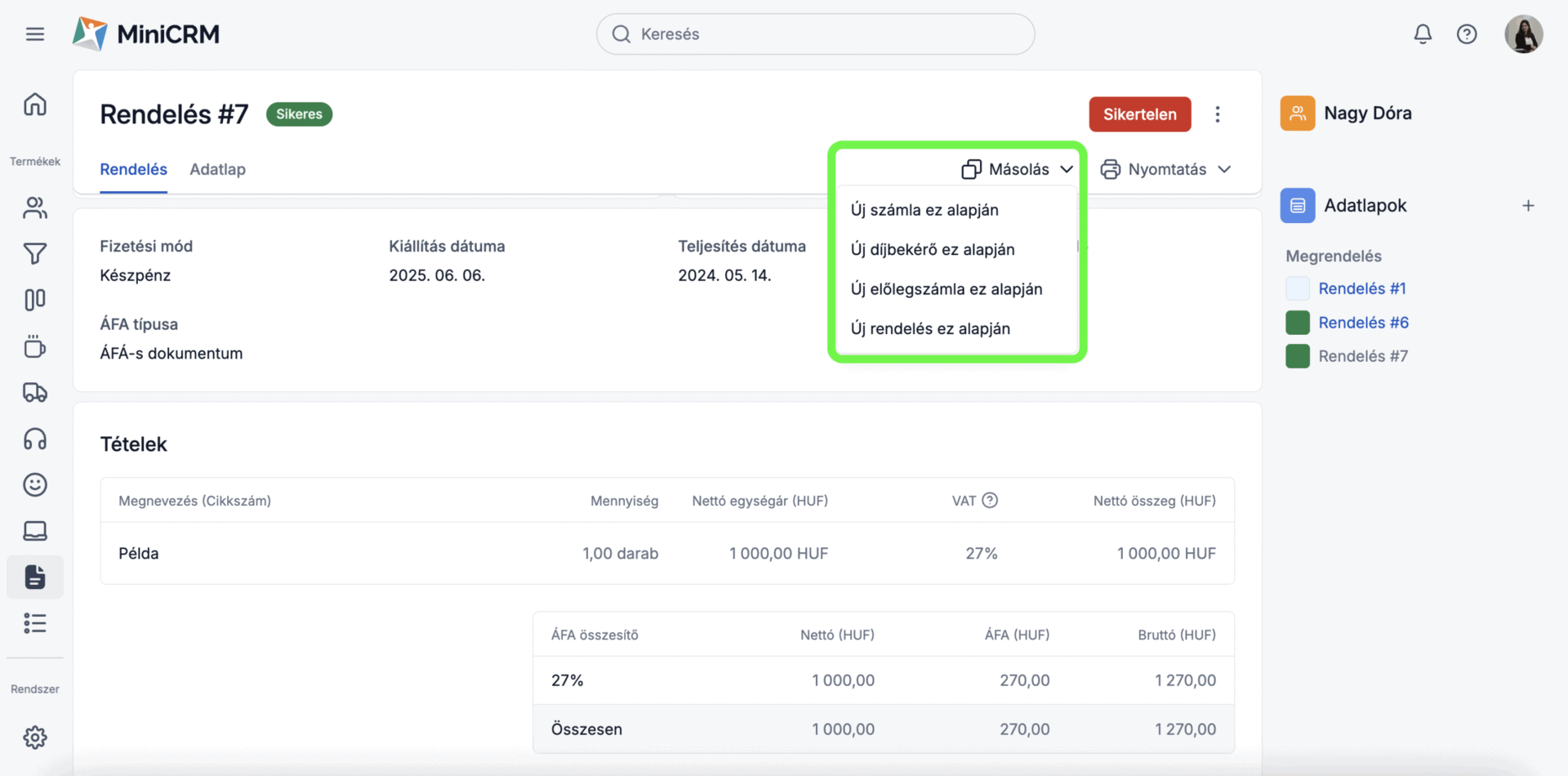1568x776 pixels.
Task: Click the Rendszer sidebar label
Action: 35,689
